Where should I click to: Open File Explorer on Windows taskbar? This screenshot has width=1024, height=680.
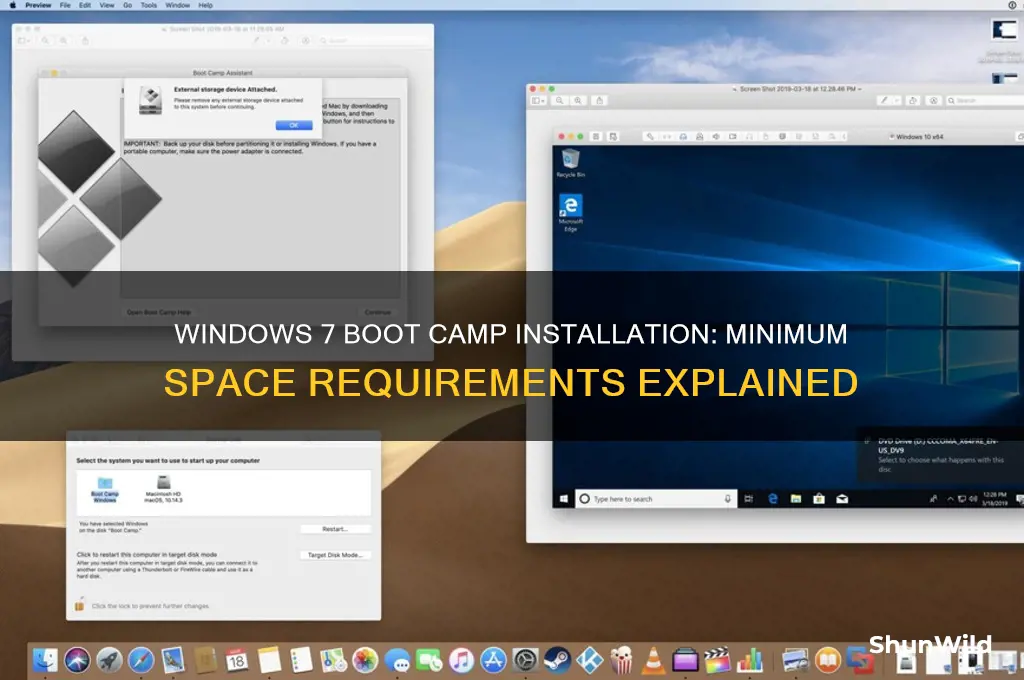point(796,499)
